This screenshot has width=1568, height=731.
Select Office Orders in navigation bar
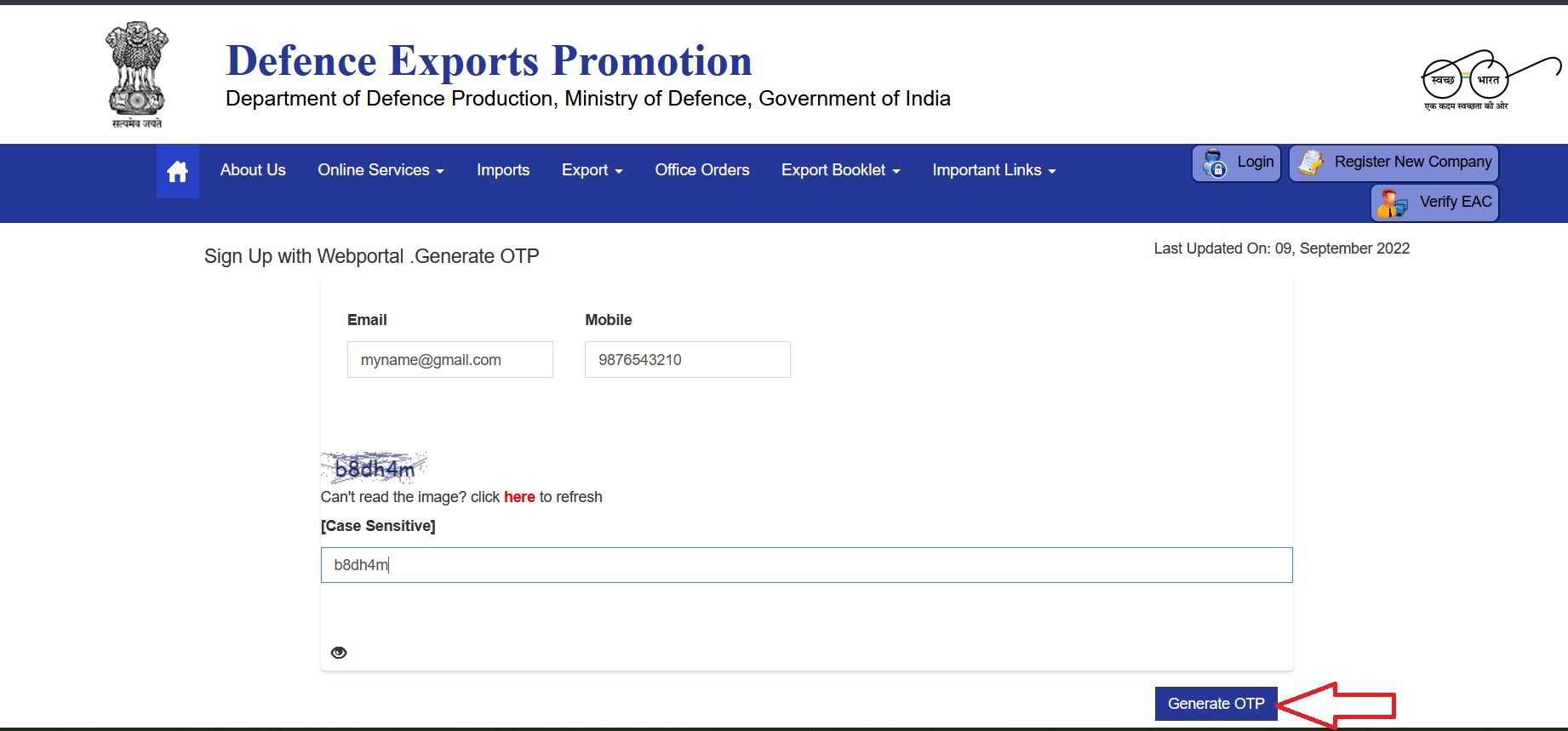pyautogui.click(x=701, y=170)
